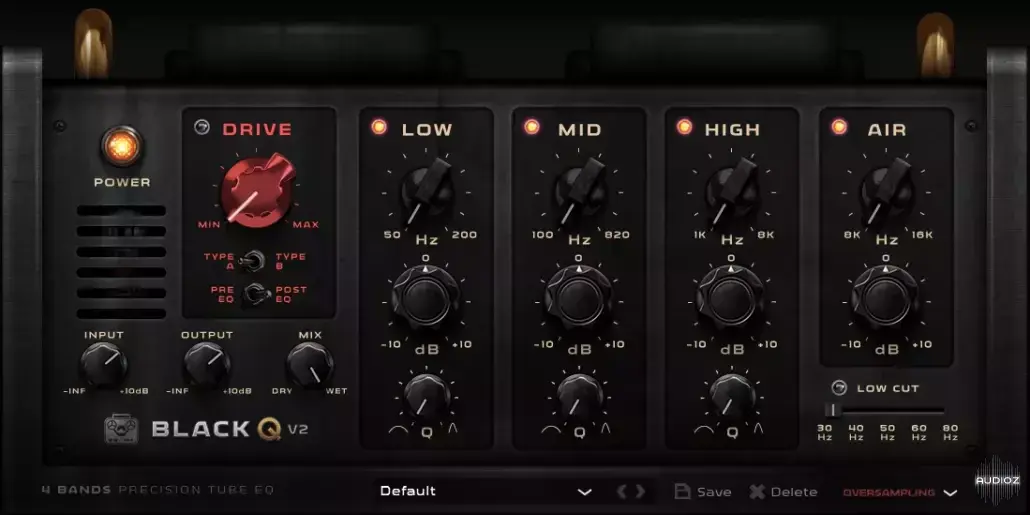Click the LOW CUT frequency slider handle

point(833,410)
